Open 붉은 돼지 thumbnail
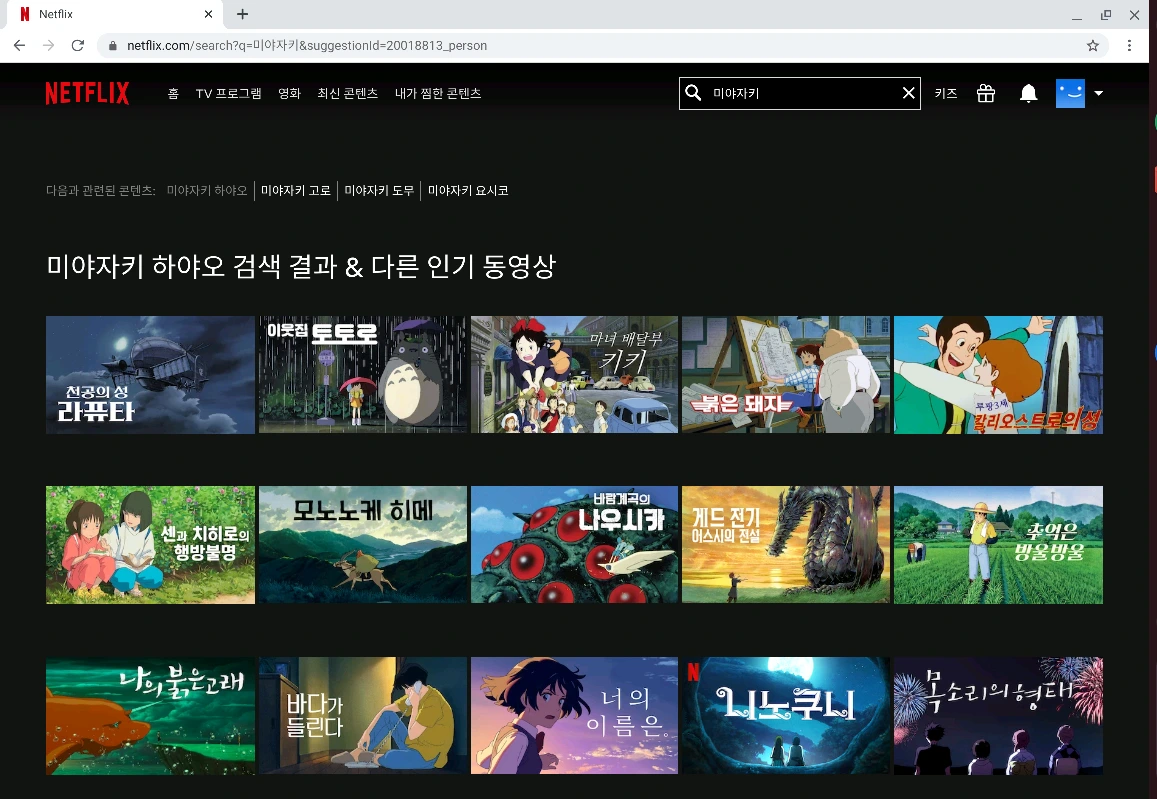The height and width of the screenshot is (799, 1157). pos(786,375)
